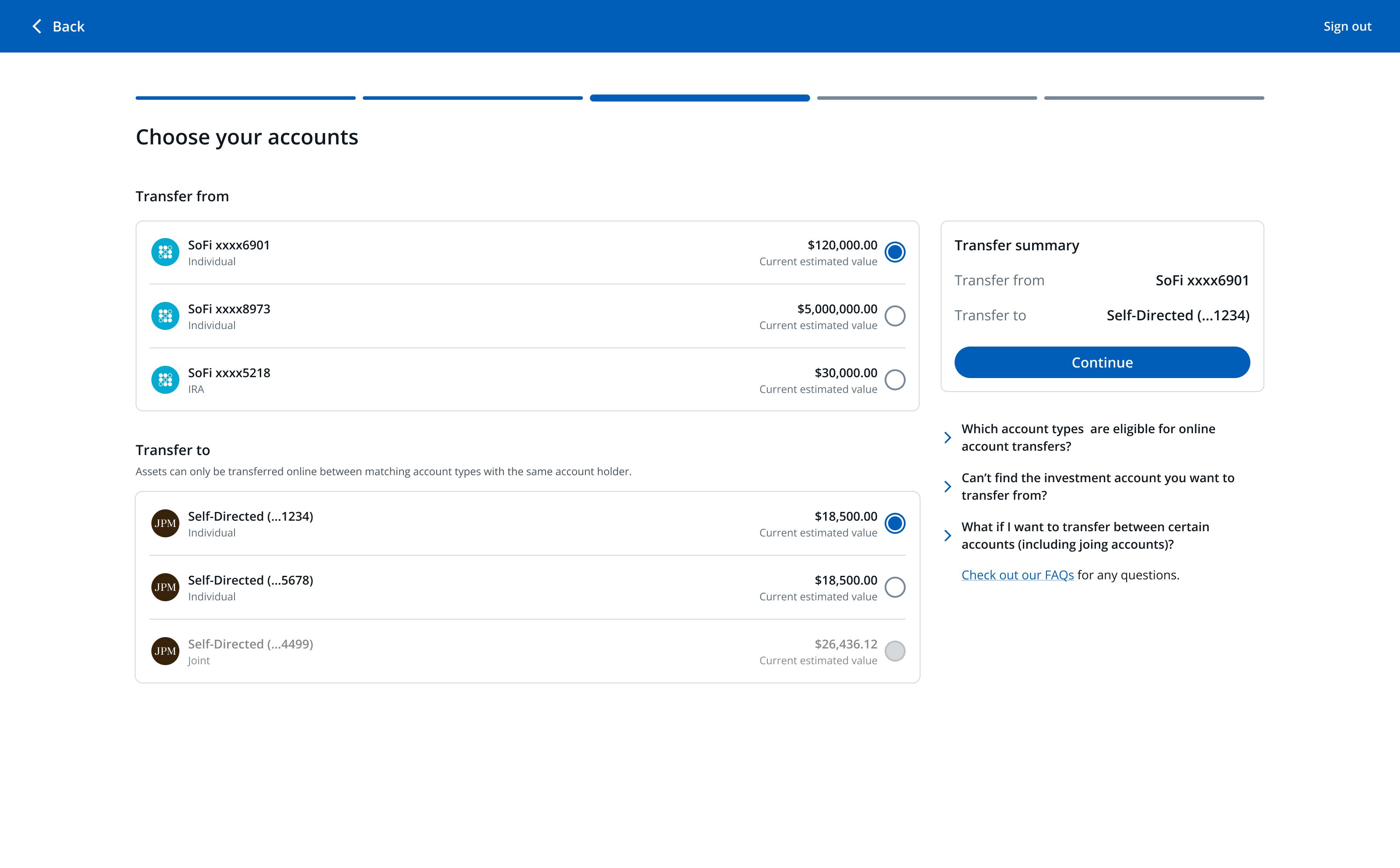Open Check out our FAQs link
Screen dimensions: 1400x868
click(1017, 575)
